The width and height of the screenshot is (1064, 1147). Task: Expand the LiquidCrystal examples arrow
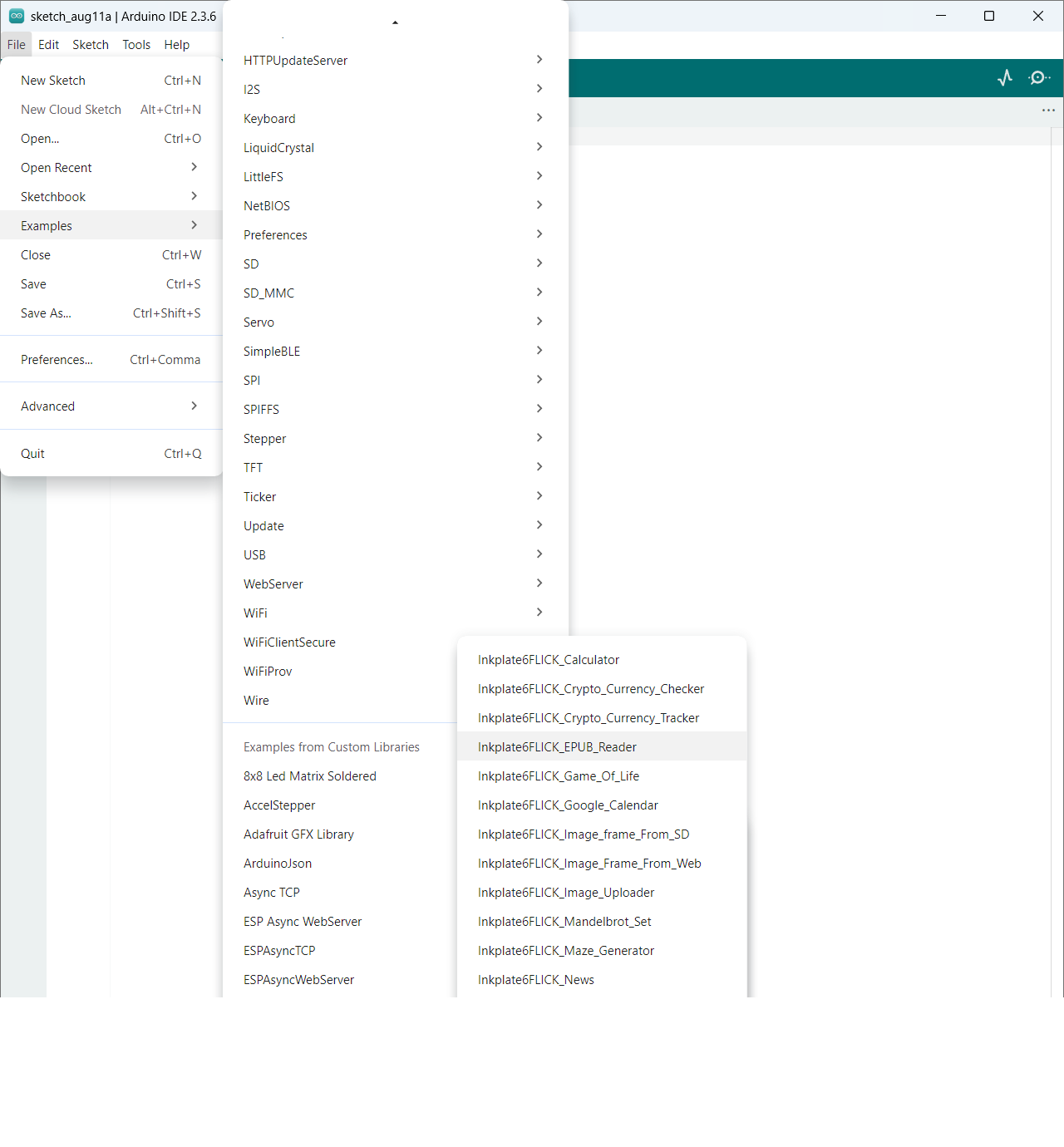[x=539, y=148]
